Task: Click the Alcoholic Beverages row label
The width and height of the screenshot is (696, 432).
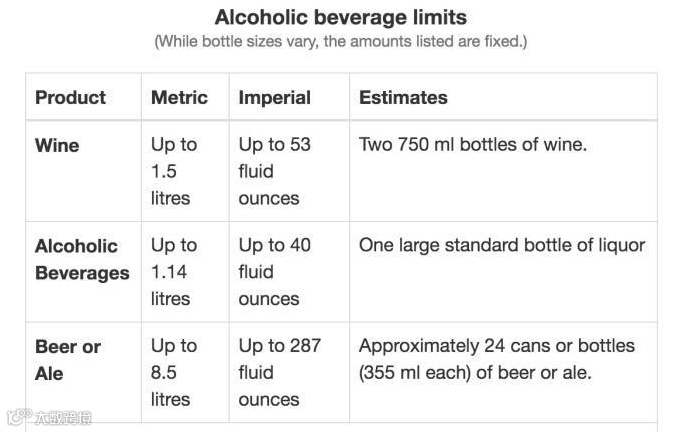Action: pyautogui.click(x=82, y=259)
